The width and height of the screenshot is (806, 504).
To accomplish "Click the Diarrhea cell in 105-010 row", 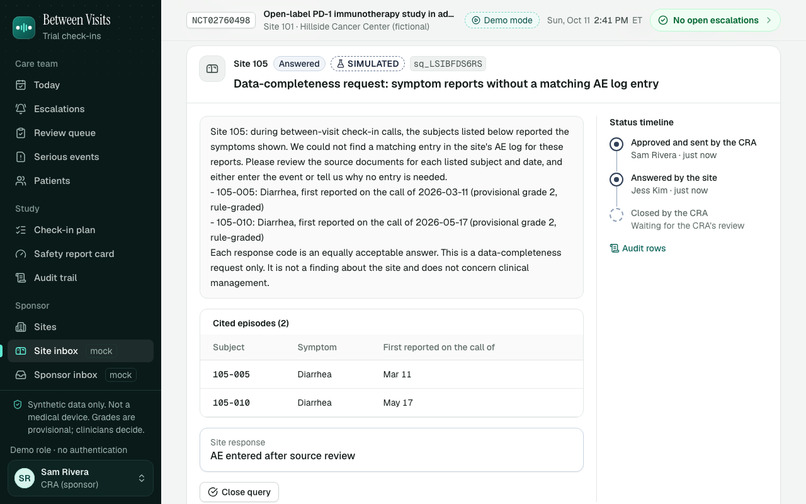I will [315, 403].
